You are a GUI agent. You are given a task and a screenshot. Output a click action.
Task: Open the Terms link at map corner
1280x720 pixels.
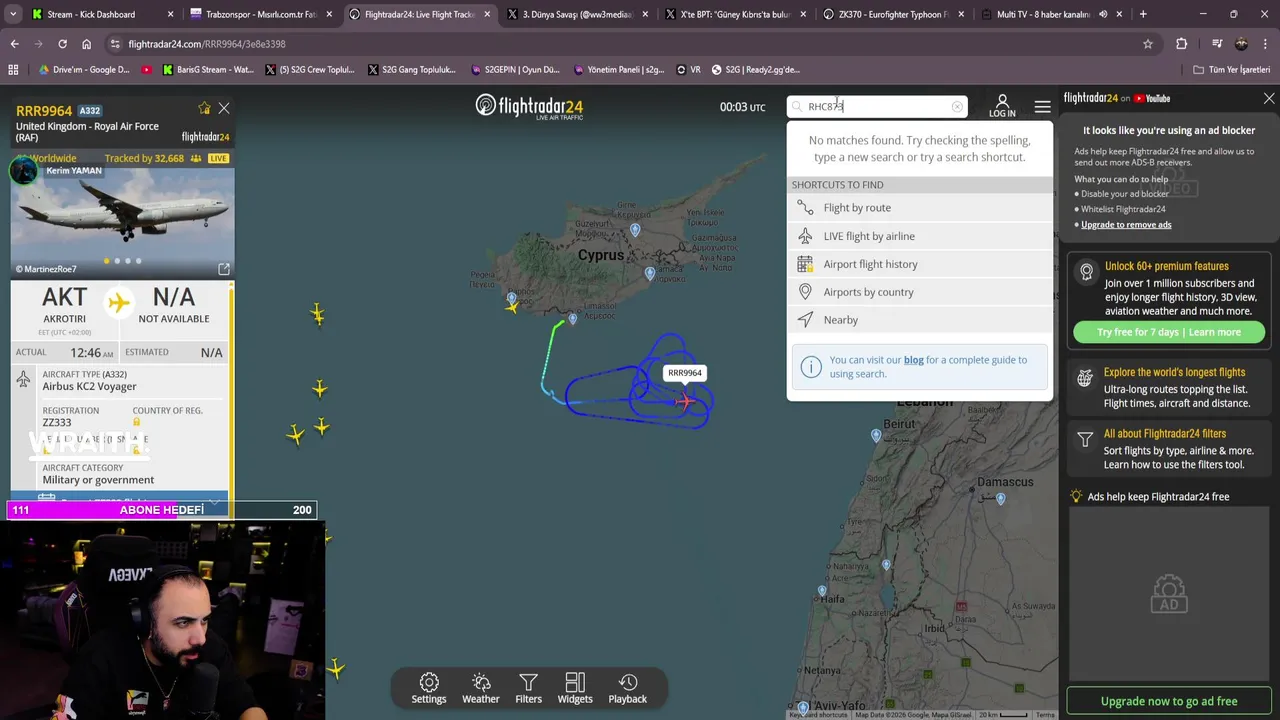(x=1045, y=715)
